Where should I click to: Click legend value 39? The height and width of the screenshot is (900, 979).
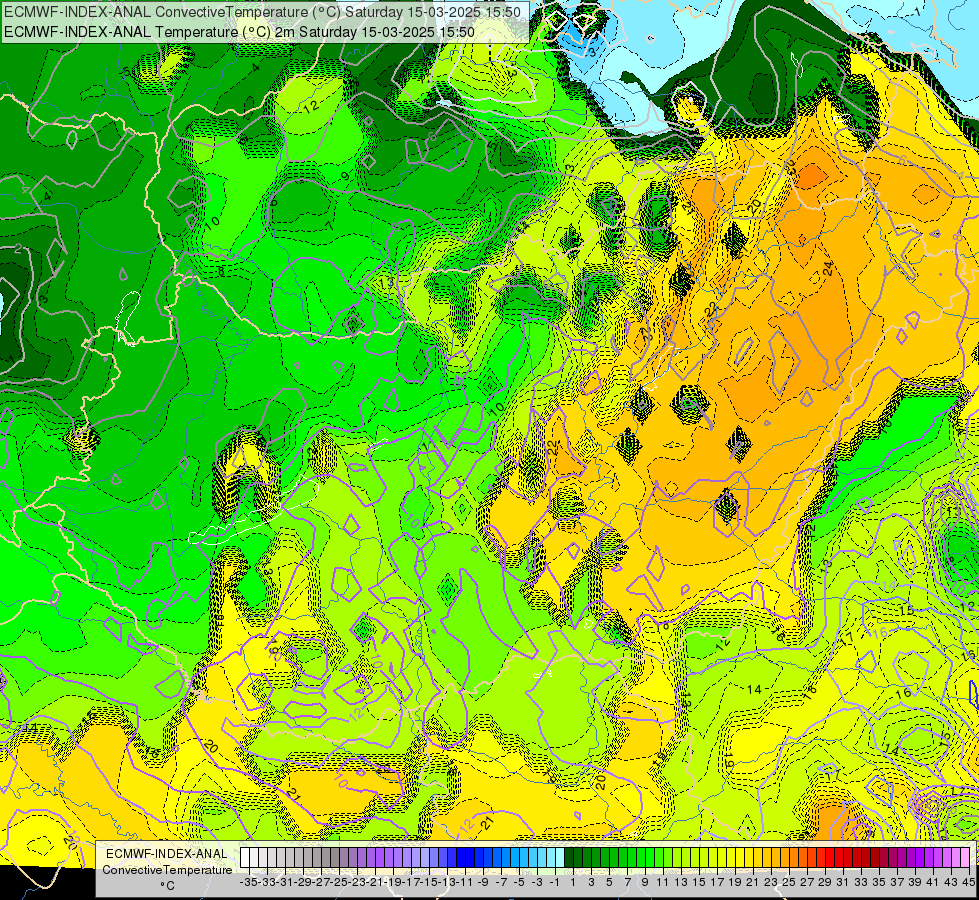[915, 882]
